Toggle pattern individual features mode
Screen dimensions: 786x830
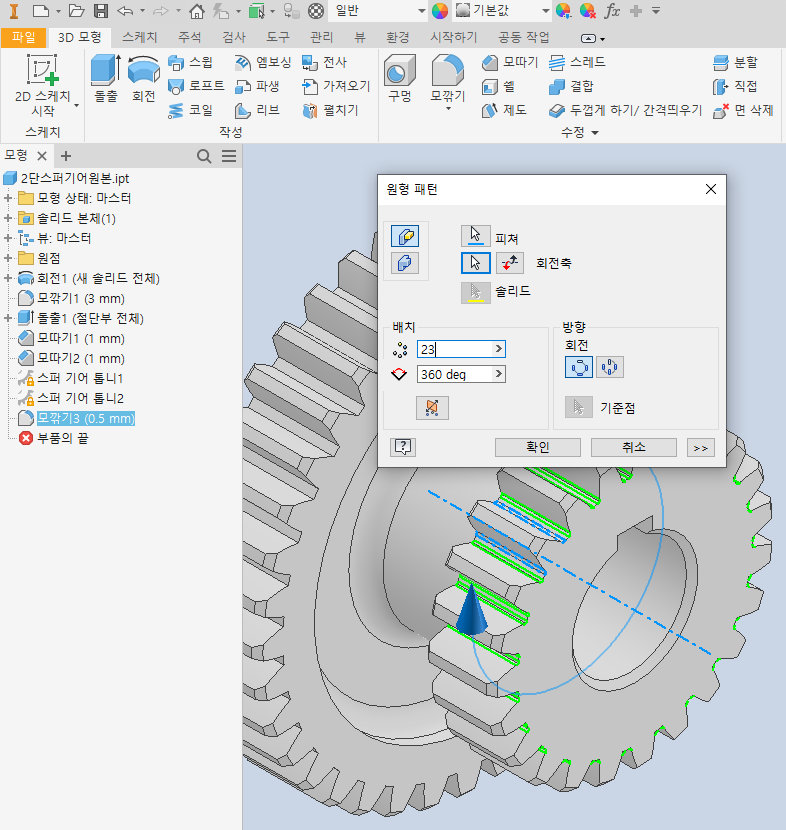tap(405, 236)
